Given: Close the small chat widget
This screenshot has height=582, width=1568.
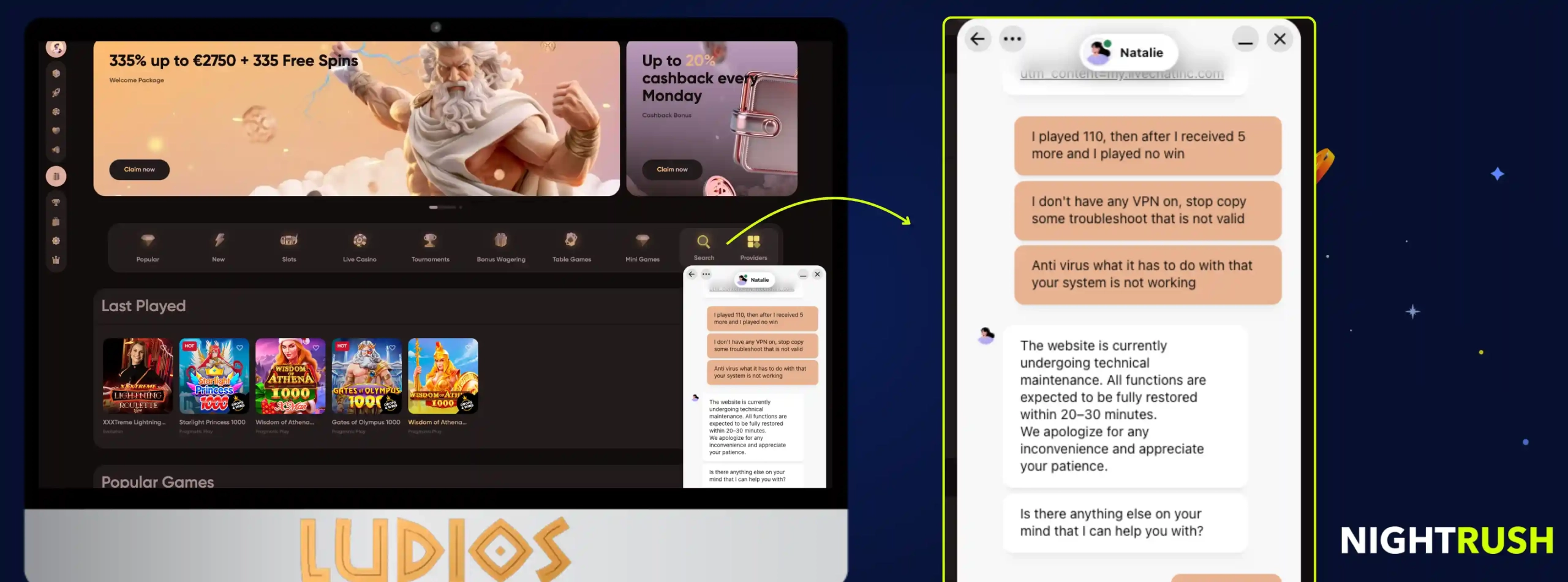Looking at the screenshot, I should point(817,274).
